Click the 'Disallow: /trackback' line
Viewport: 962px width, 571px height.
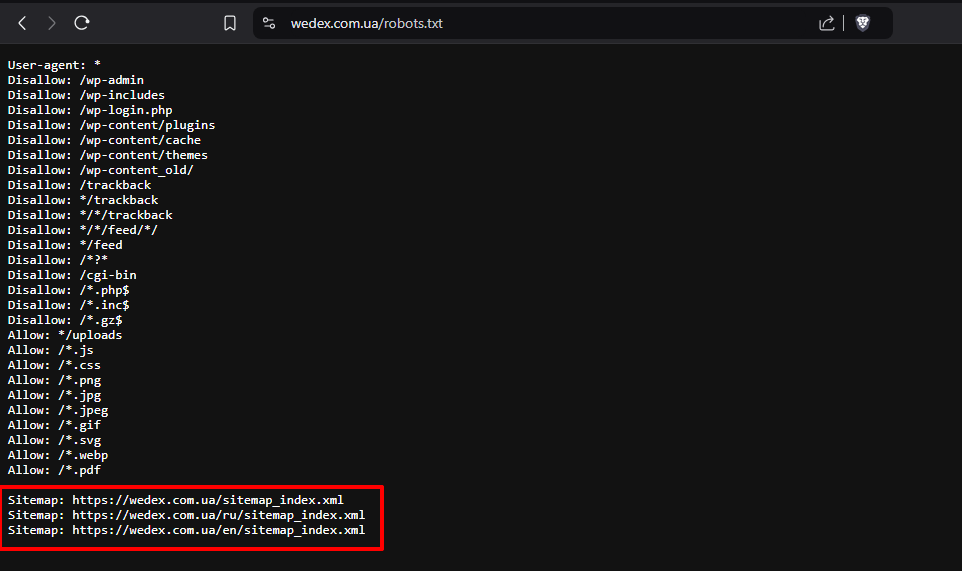pos(79,185)
